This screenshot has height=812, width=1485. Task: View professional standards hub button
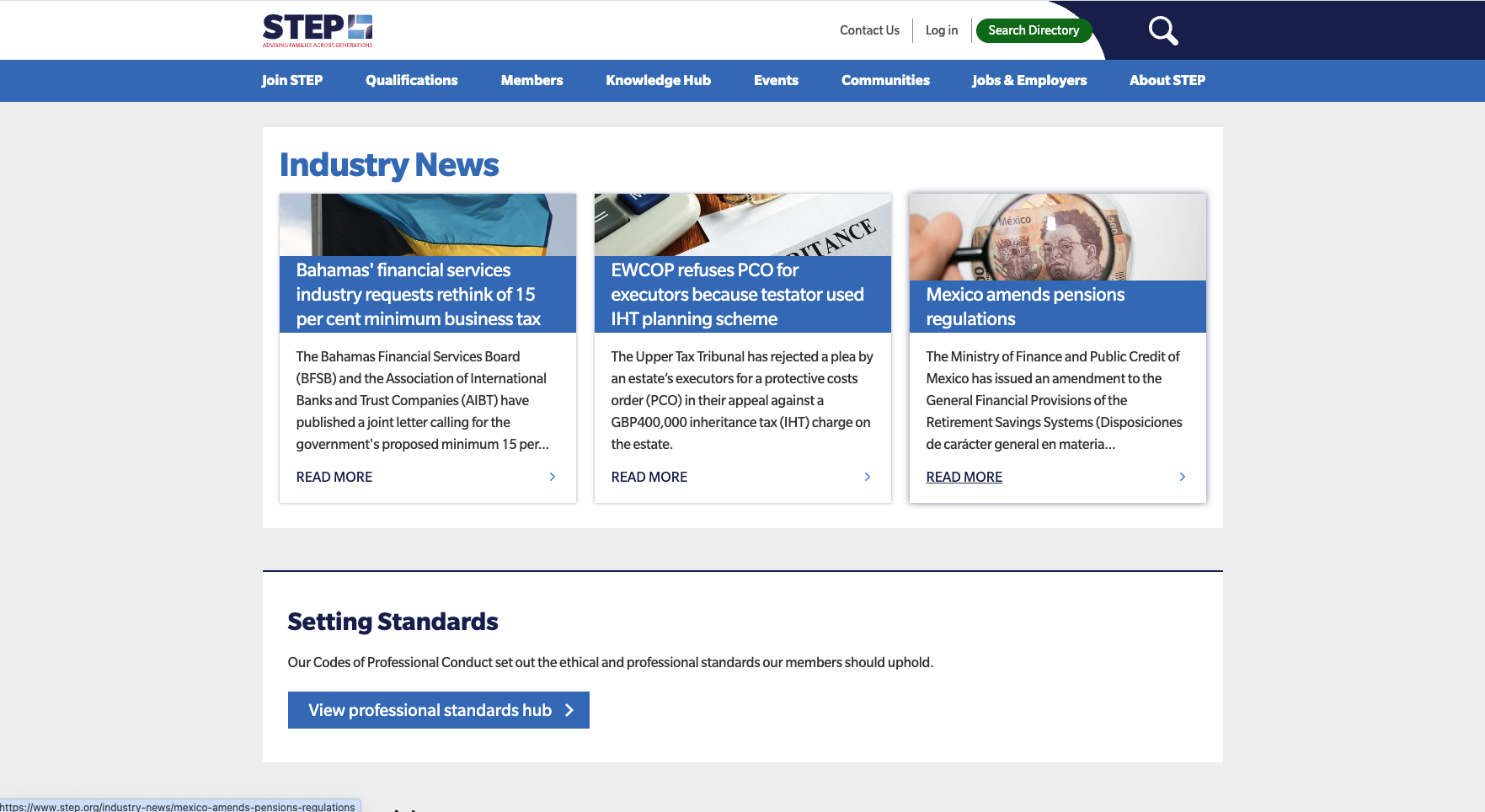click(438, 710)
